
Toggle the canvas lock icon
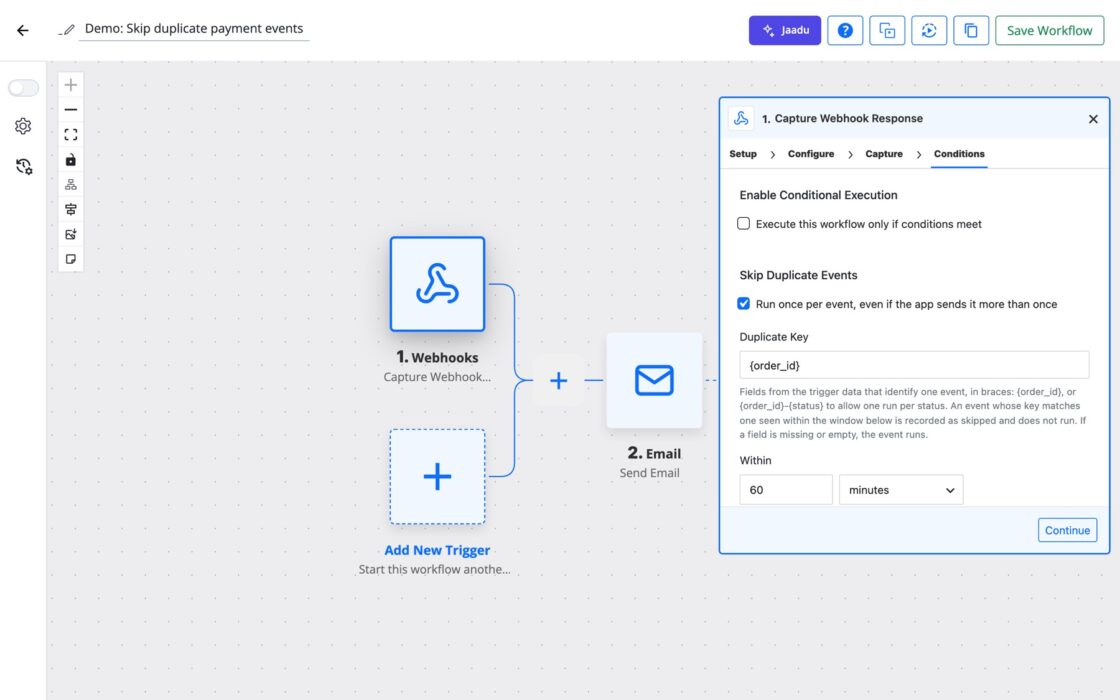[x=71, y=160]
